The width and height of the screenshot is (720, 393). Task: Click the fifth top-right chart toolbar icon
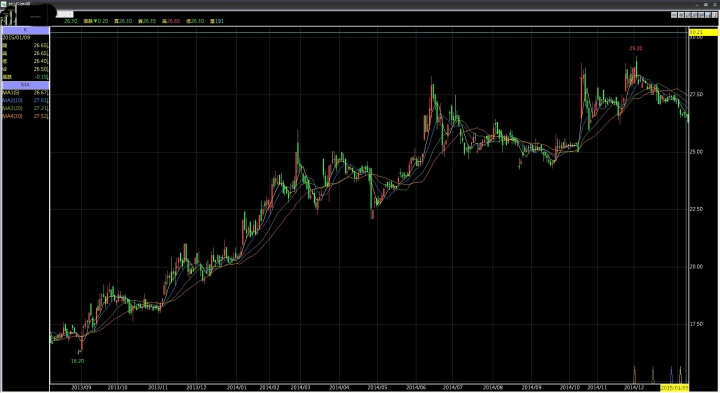coord(701,15)
